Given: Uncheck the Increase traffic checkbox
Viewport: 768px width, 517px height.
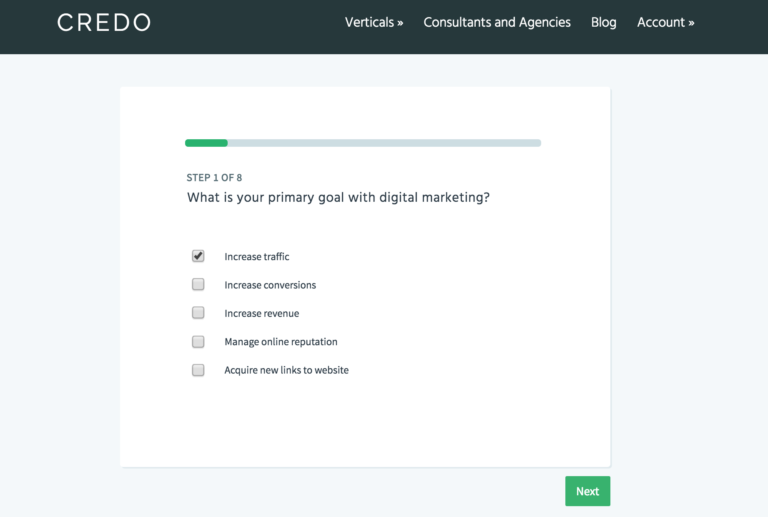Looking at the screenshot, I should [x=198, y=256].
